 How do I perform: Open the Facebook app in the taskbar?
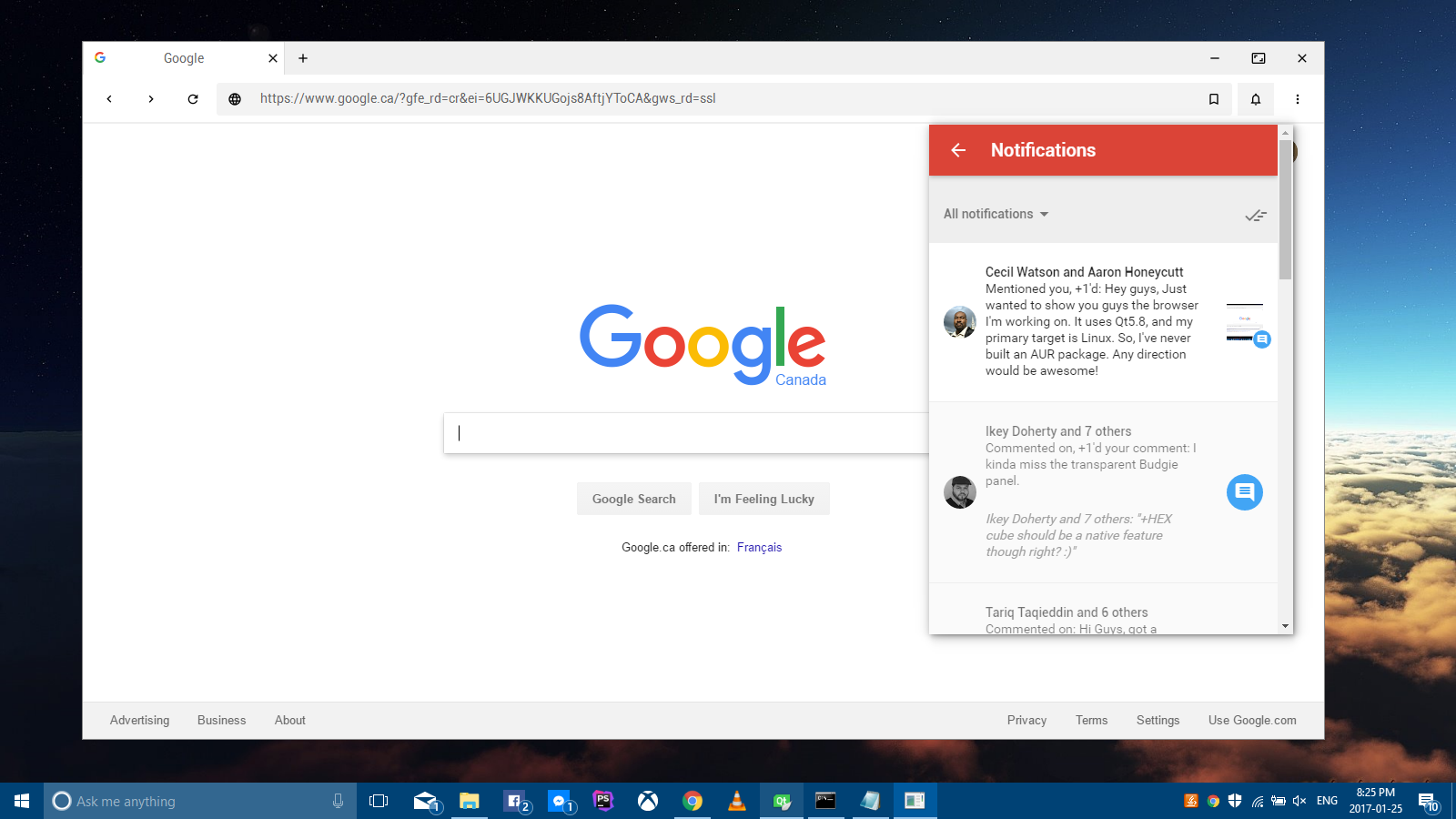pos(514,801)
